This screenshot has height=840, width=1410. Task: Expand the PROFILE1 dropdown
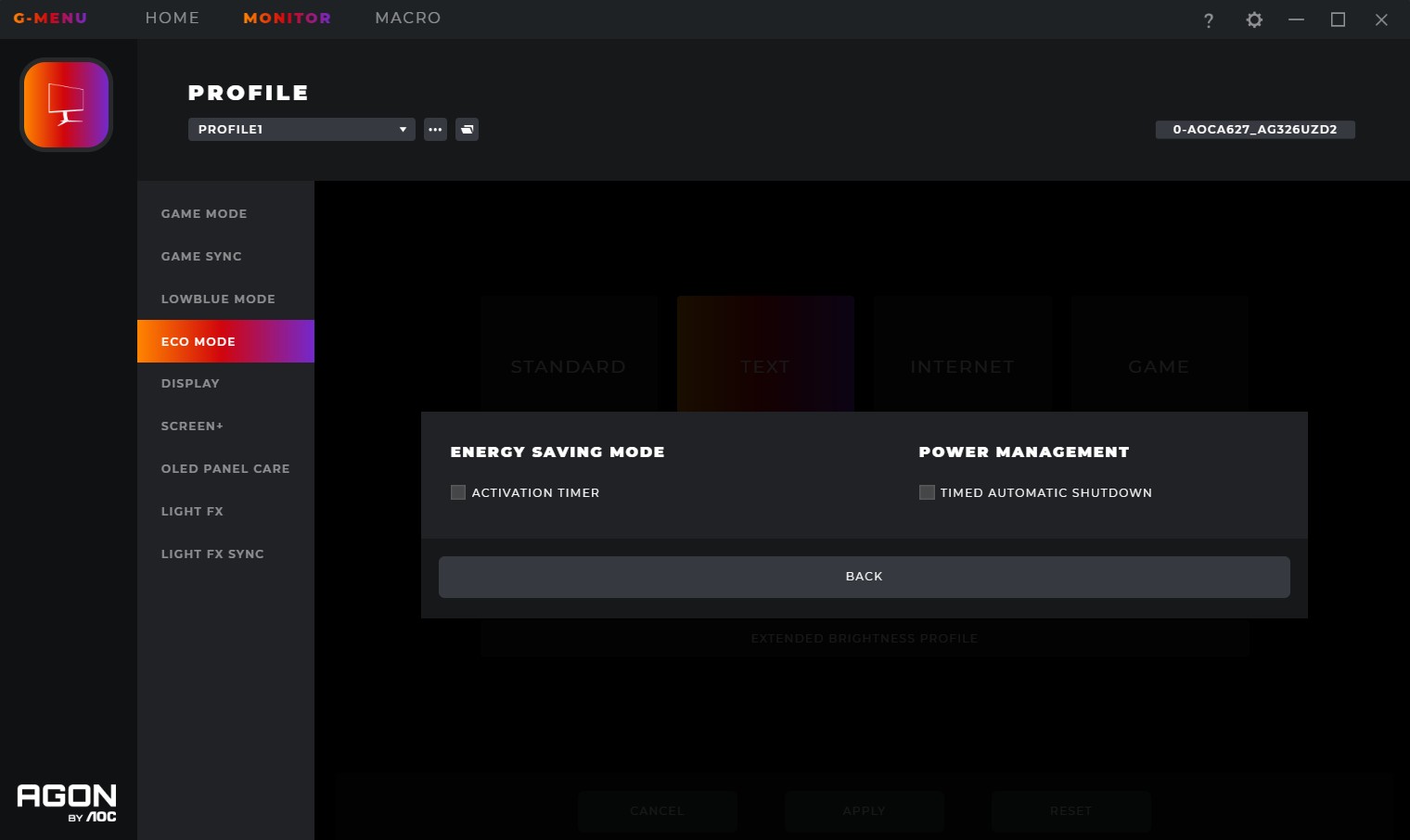(301, 129)
